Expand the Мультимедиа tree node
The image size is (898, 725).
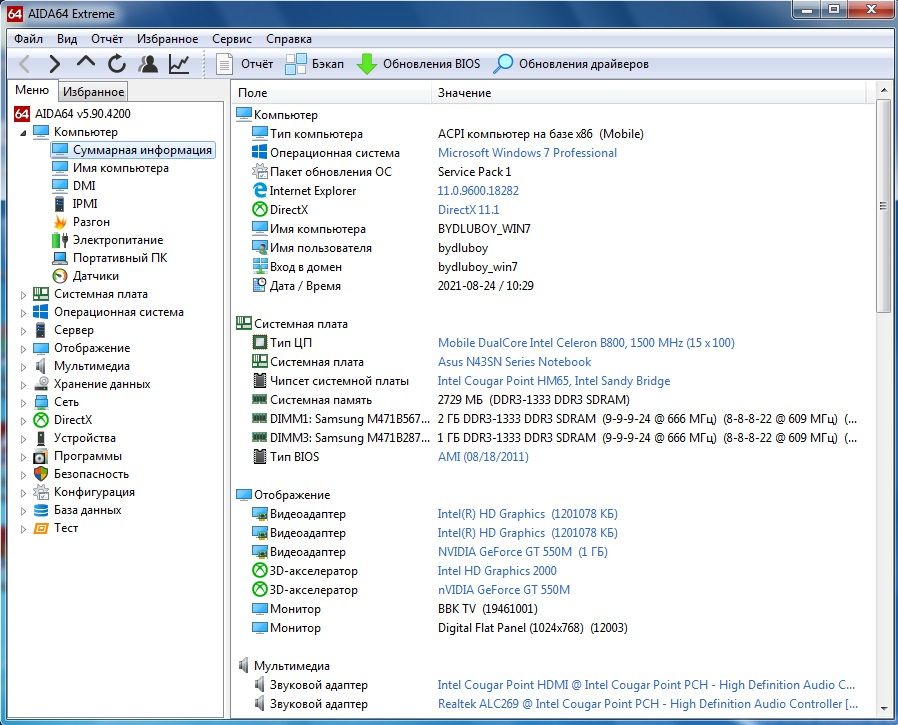pos(23,367)
